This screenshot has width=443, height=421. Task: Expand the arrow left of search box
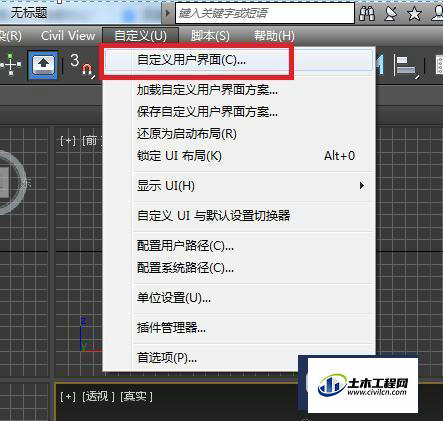pyautogui.click(x=168, y=13)
